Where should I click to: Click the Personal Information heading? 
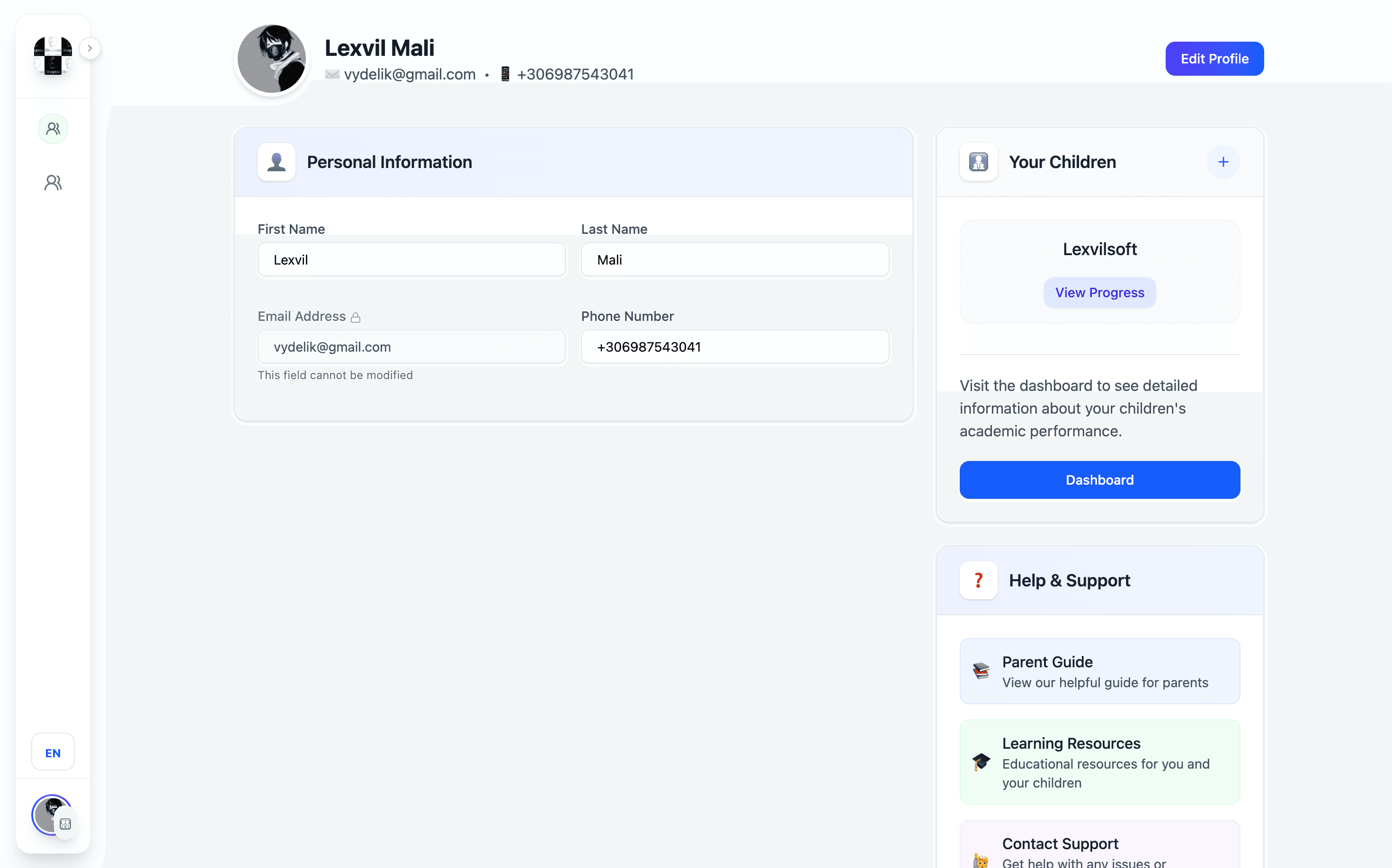coord(389,162)
